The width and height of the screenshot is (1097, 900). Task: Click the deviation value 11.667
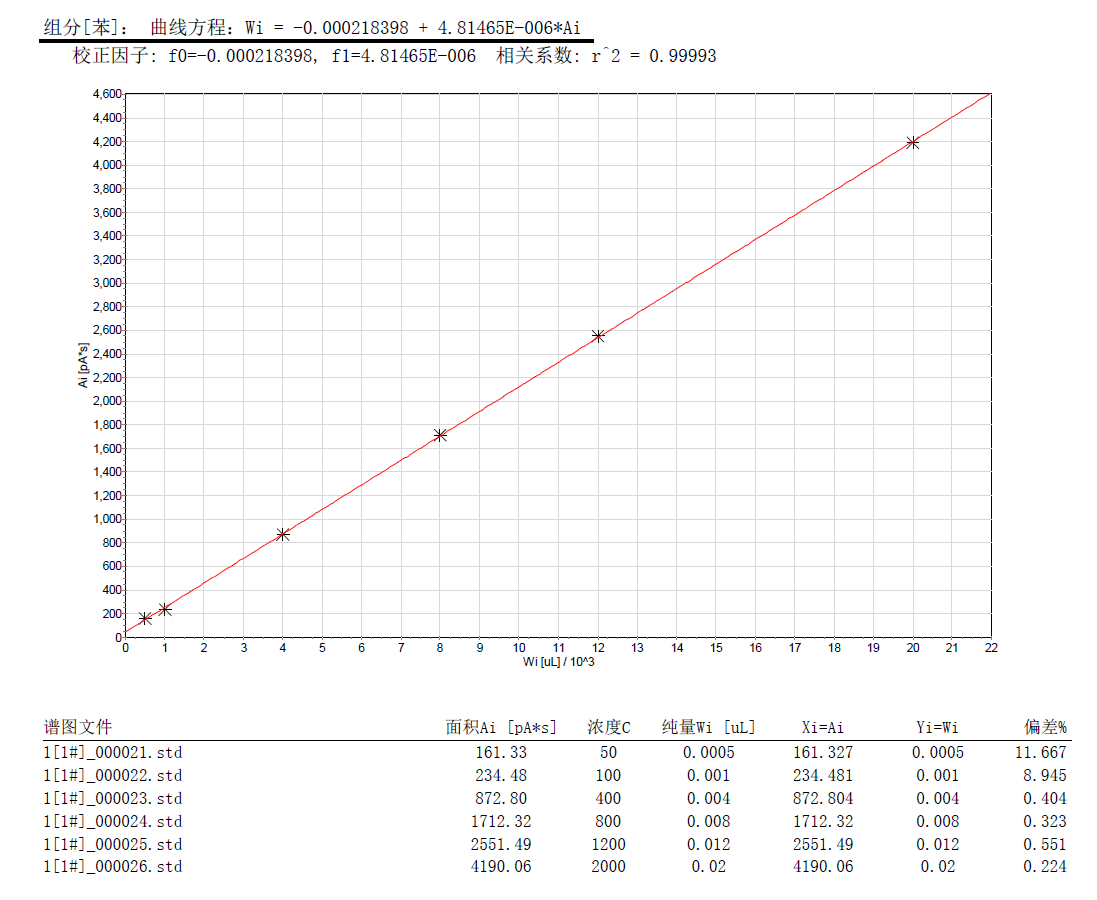click(x=1044, y=752)
